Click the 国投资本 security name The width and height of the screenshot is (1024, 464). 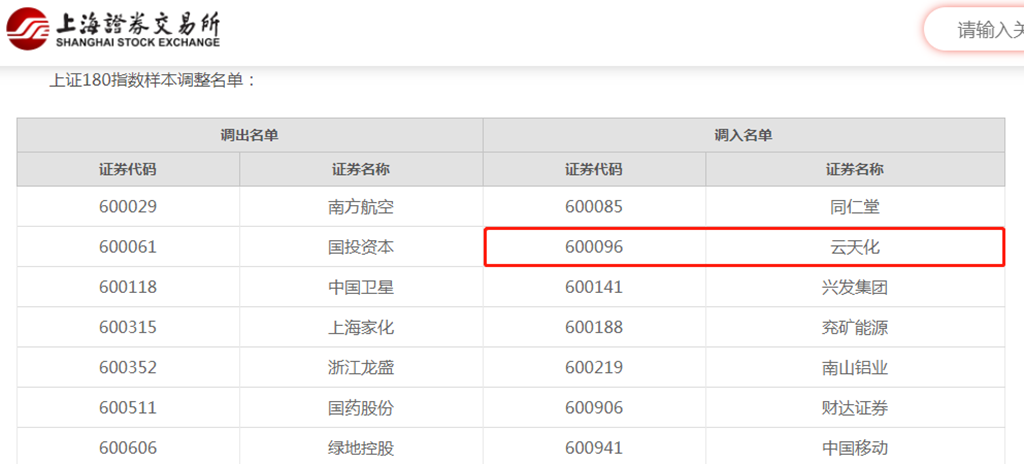(361, 247)
